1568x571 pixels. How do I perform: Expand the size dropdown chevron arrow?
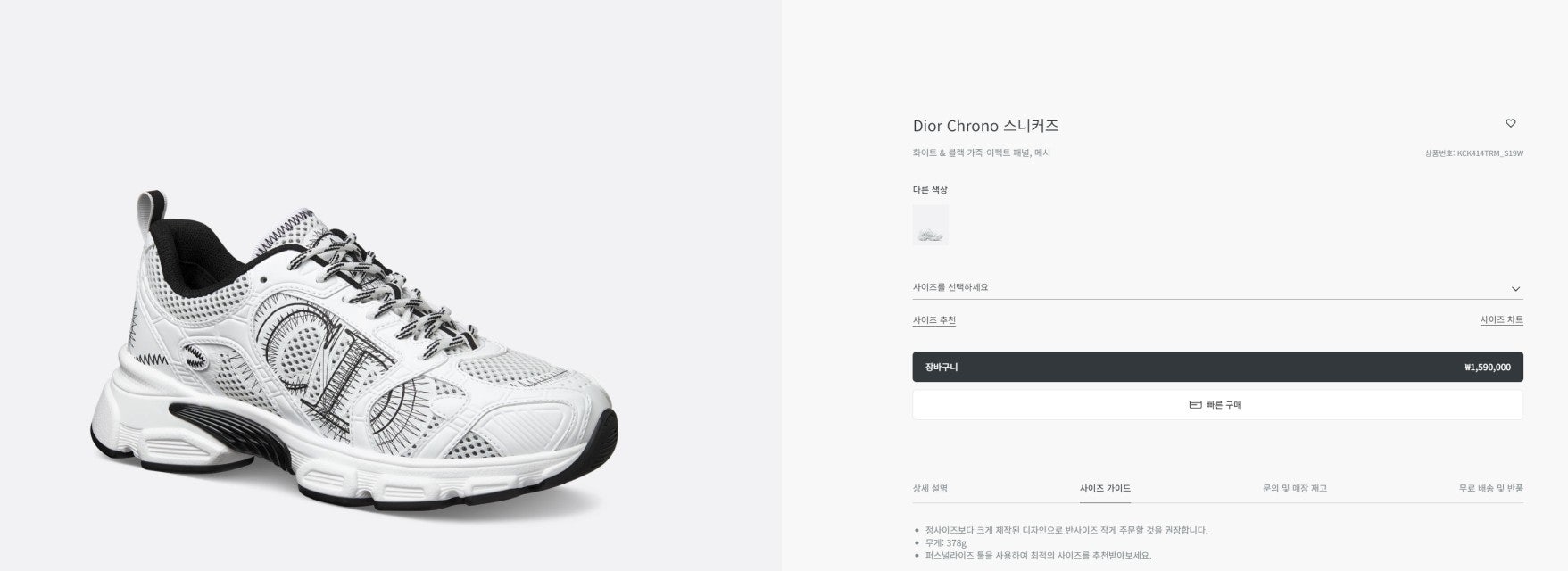point(1514,288)
